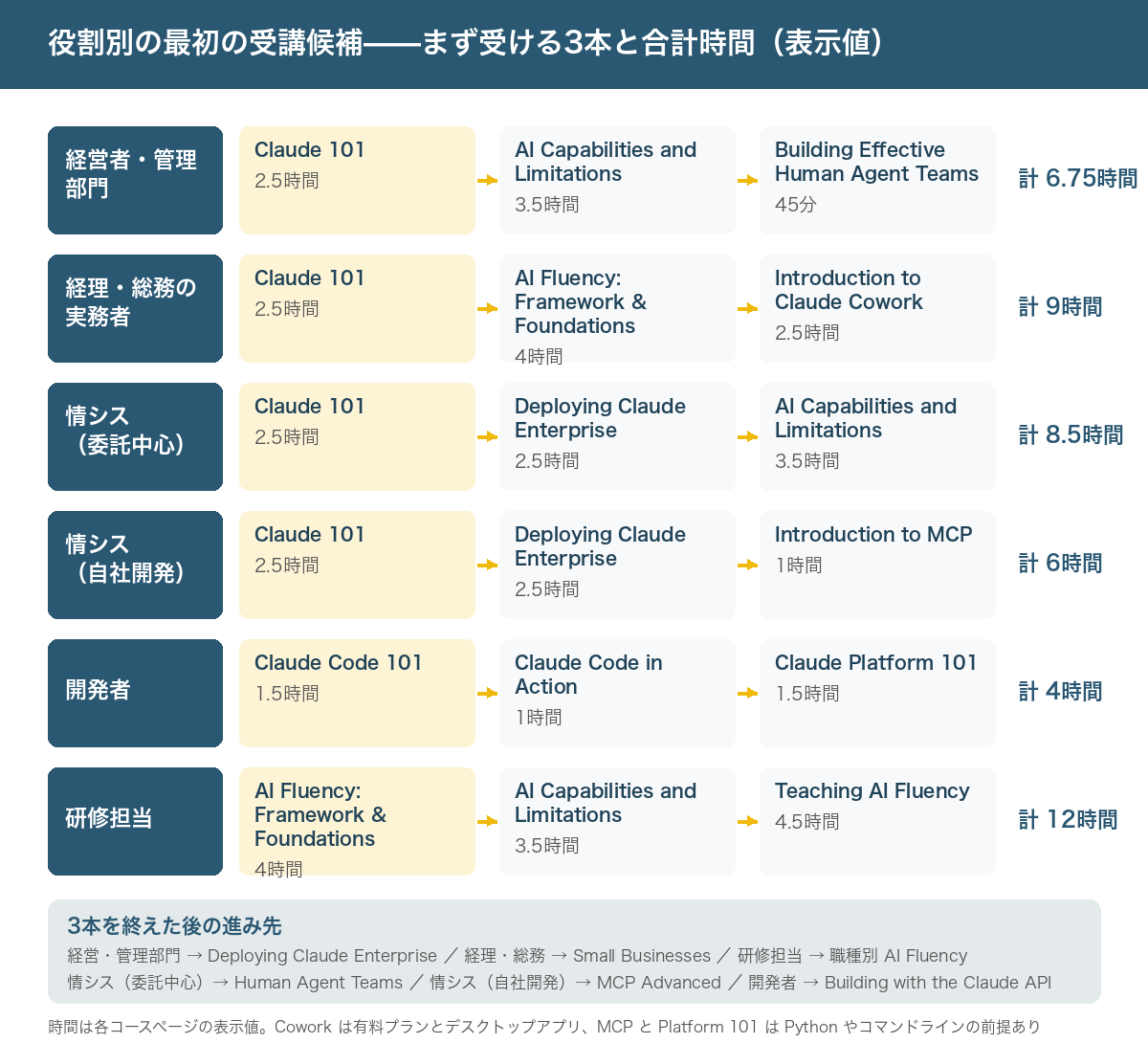Select the 開発者 role label
The height and width of the screenshot is (1043, 1148).
[135, 693]
